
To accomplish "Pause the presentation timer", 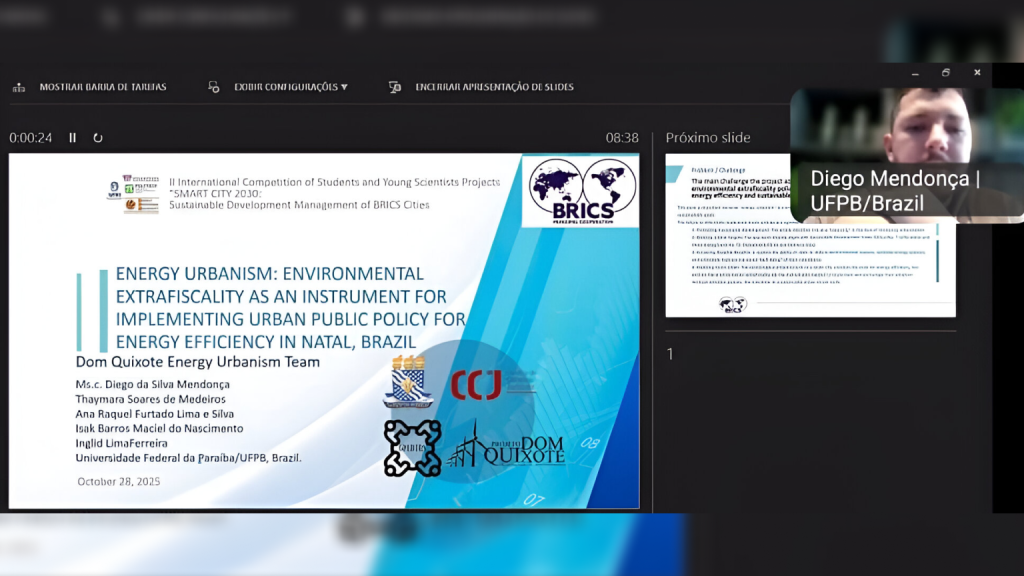I will (x=73, y=138).
